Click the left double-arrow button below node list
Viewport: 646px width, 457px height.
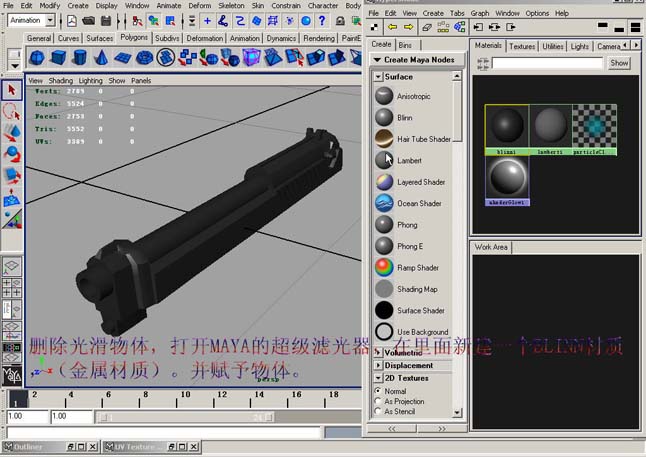(392, 429)
